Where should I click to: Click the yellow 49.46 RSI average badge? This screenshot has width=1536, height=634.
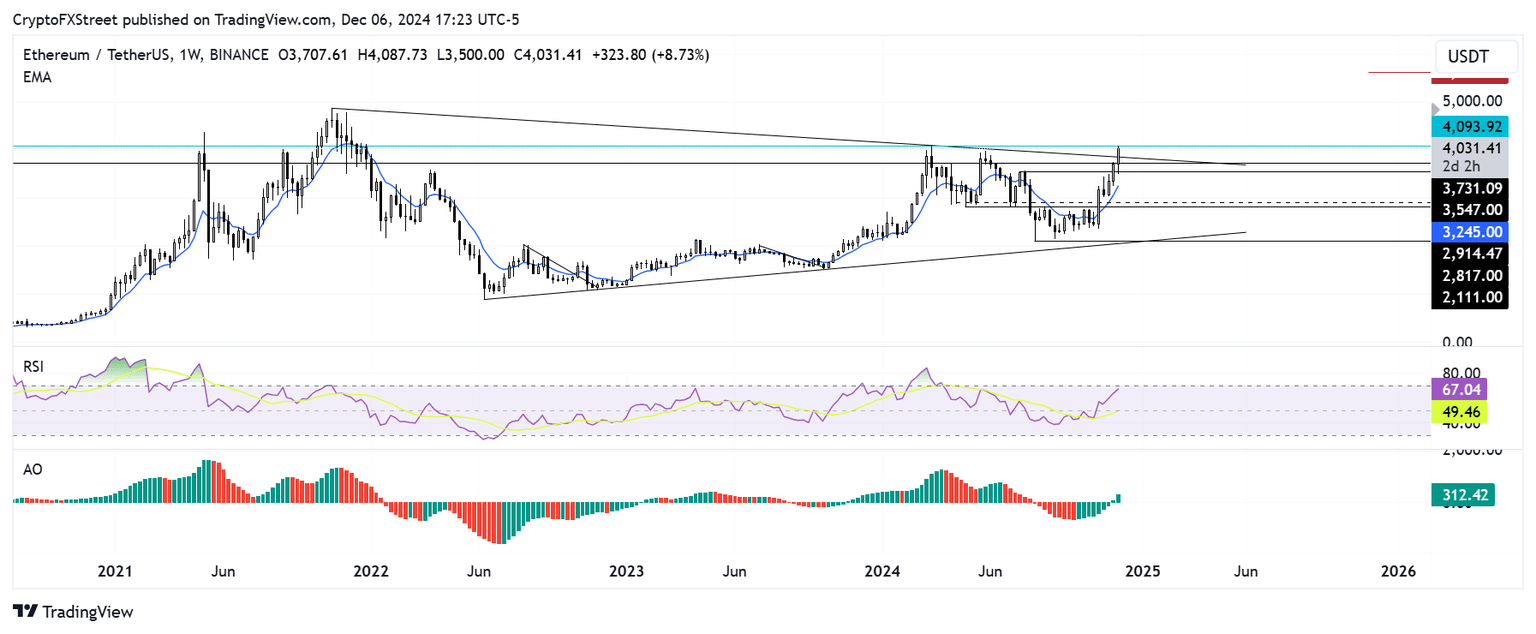(1461, 411)
